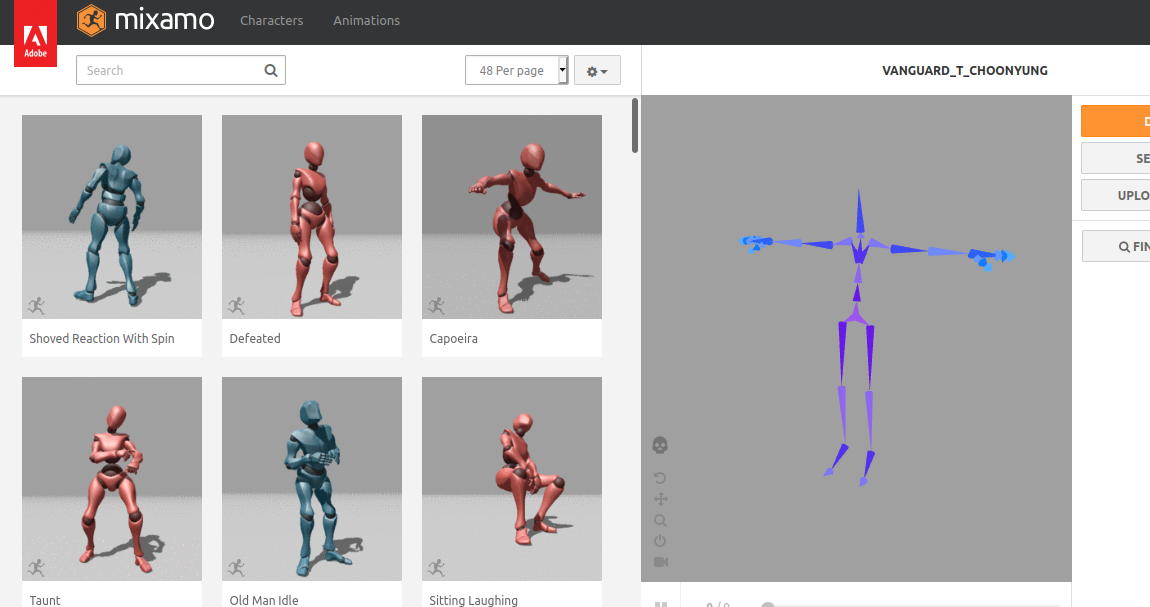The image size is (1150, 607).
Task: Click the skull display icon in viewport
Action: pyautogui.click(x=661, y=445)
